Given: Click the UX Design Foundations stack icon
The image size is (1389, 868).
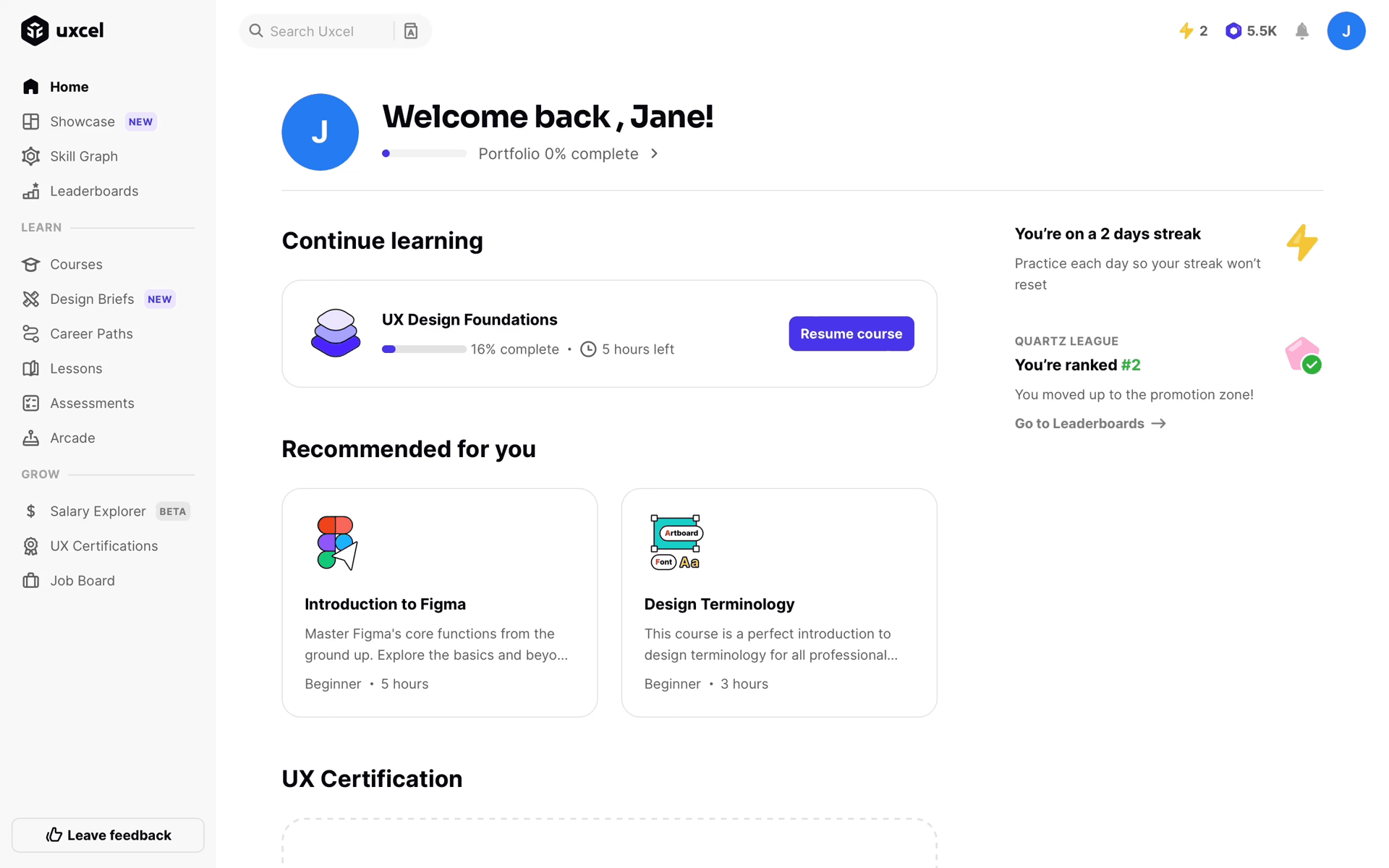Looking at the screenshot, I should 336,333.
